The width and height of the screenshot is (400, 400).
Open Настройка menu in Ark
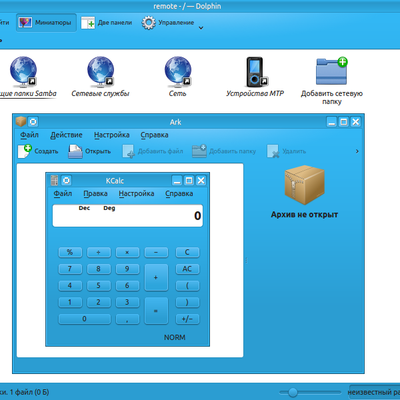click(x=112, y=135)
